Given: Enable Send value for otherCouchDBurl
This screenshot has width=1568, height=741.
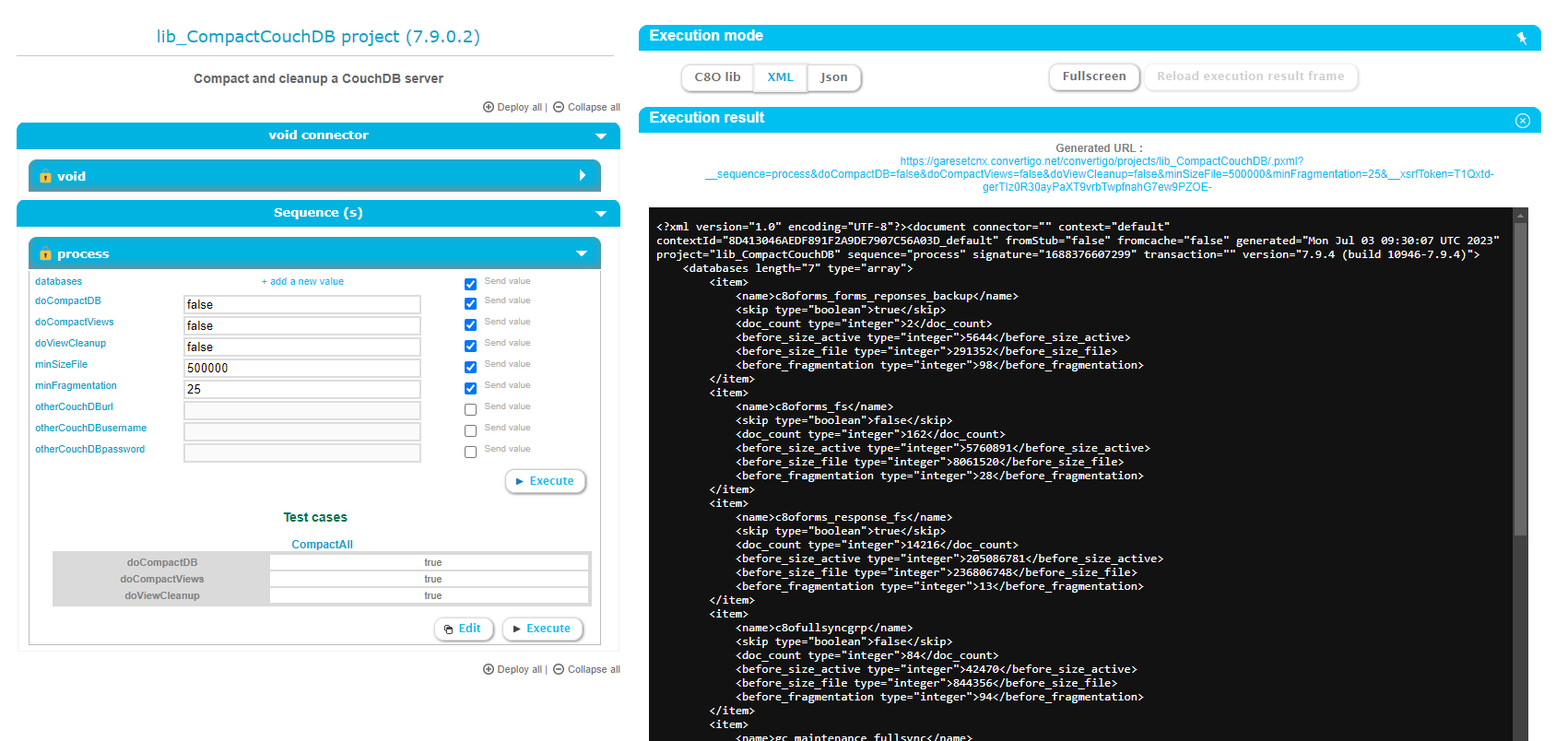Looking at the screenshot, I should click(x=470, y=410).
